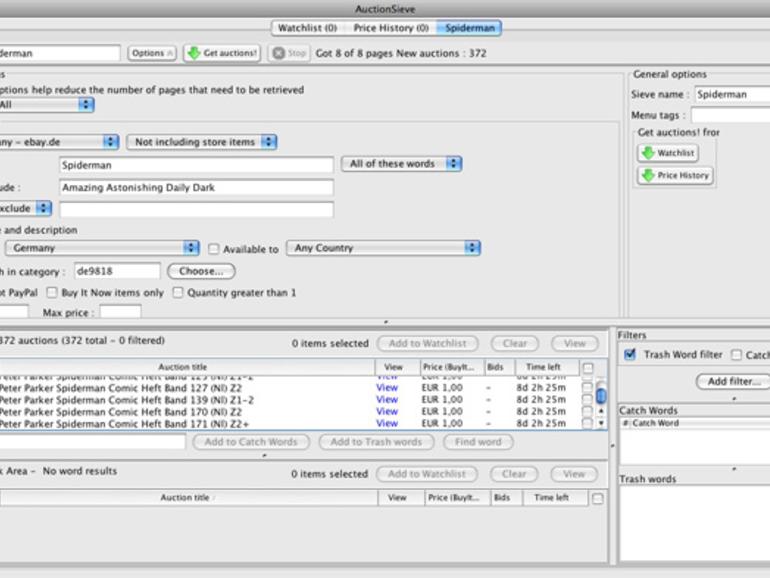Screen dimensions: 770x578
Task: Sort upper table by Bids column
Action: click(499, 367)
